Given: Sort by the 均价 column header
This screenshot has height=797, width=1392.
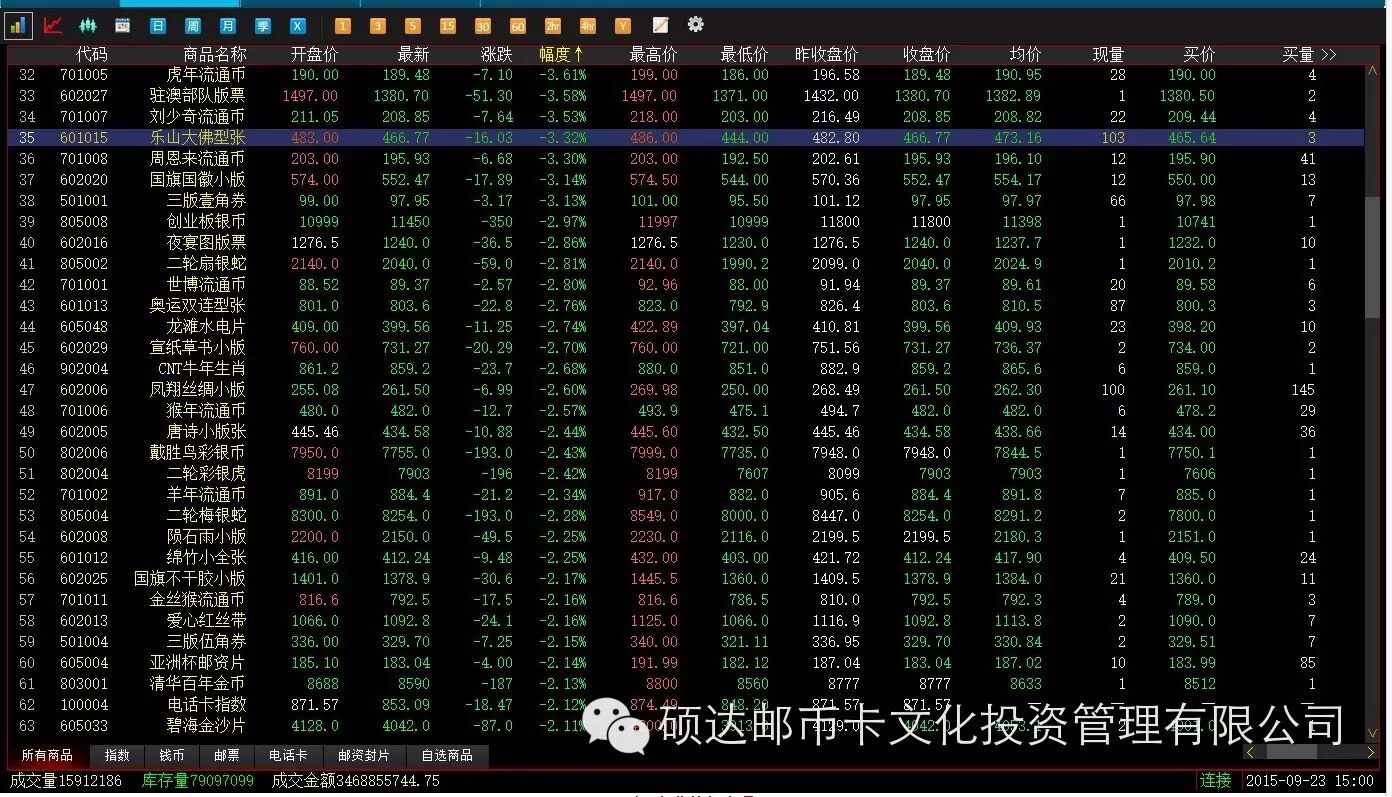Looking at the screenshot, I should pyautogui.click(x=1025, y=54).
